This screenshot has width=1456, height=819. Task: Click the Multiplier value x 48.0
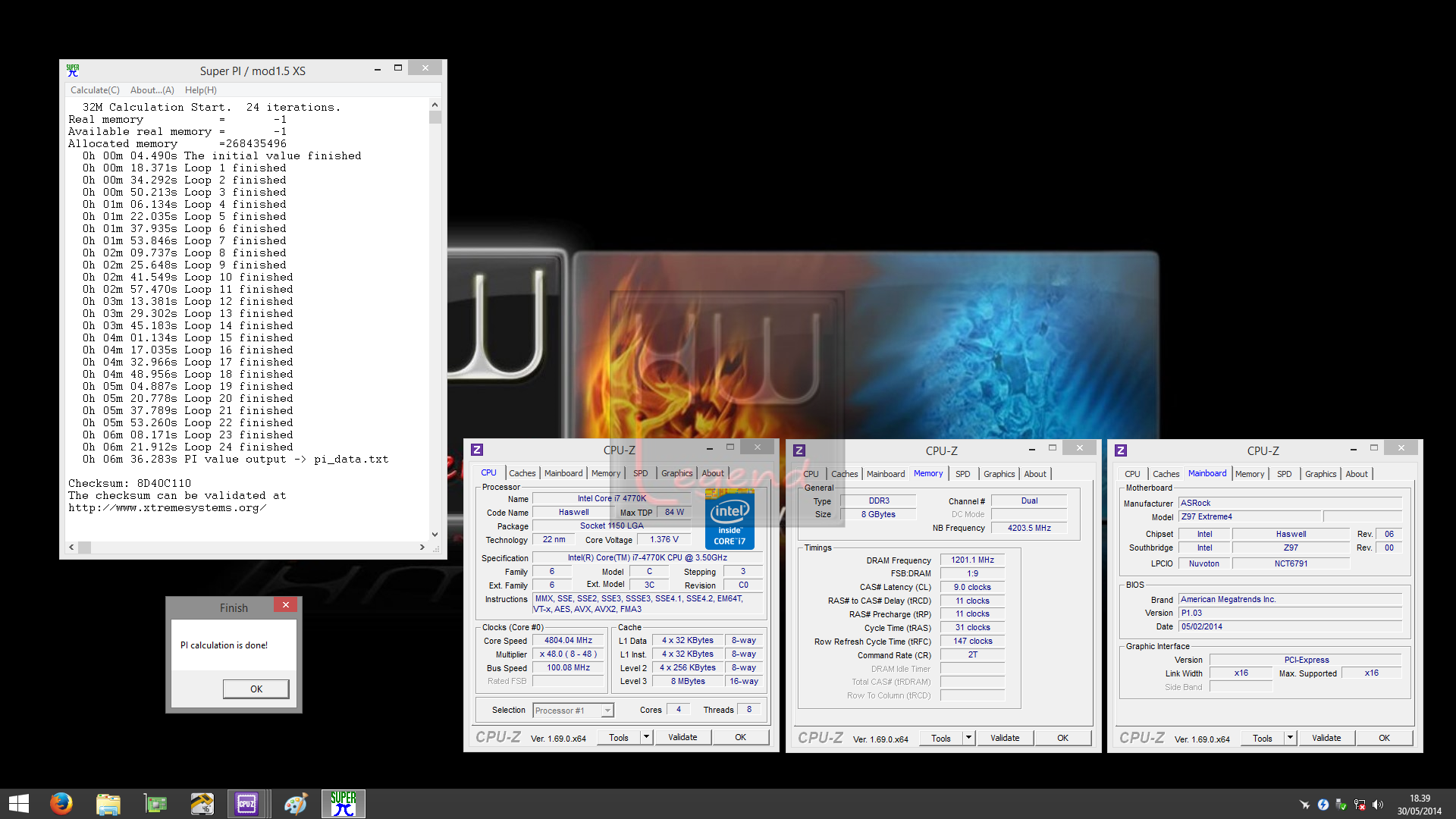pos(568,654)
